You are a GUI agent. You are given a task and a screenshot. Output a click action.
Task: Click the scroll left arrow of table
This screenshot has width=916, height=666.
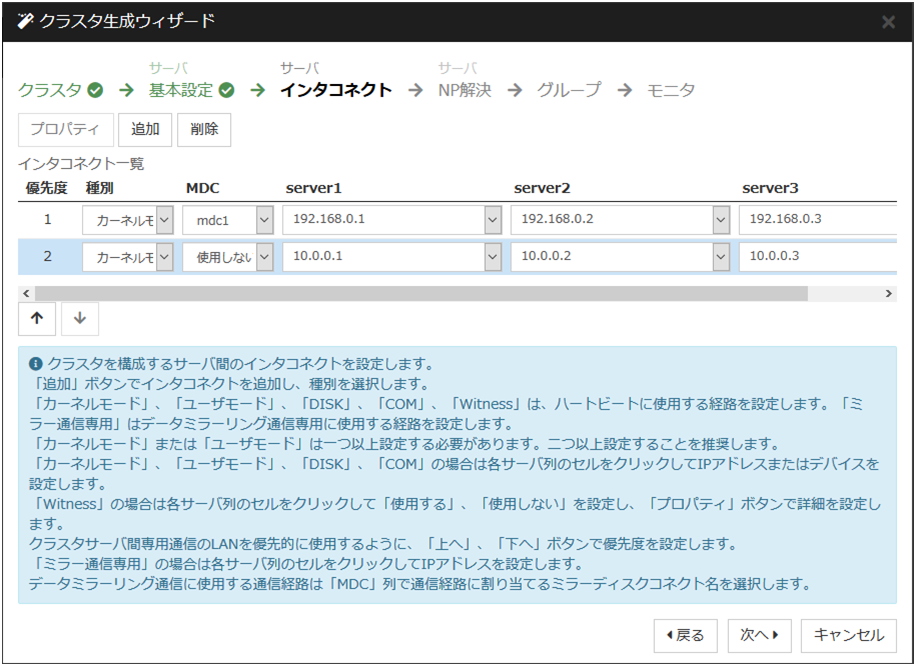tap(25, 294)
